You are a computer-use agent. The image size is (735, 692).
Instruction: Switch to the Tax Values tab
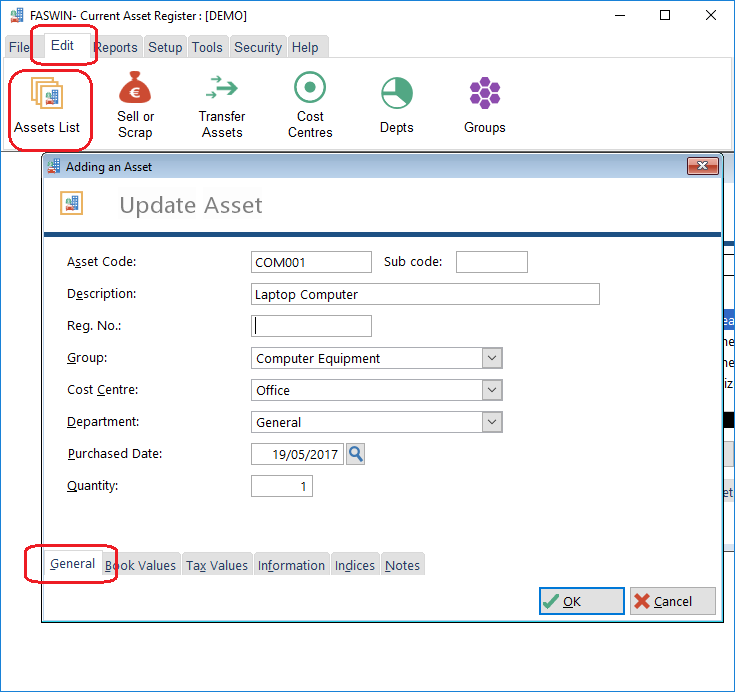[x=217, y=565]
